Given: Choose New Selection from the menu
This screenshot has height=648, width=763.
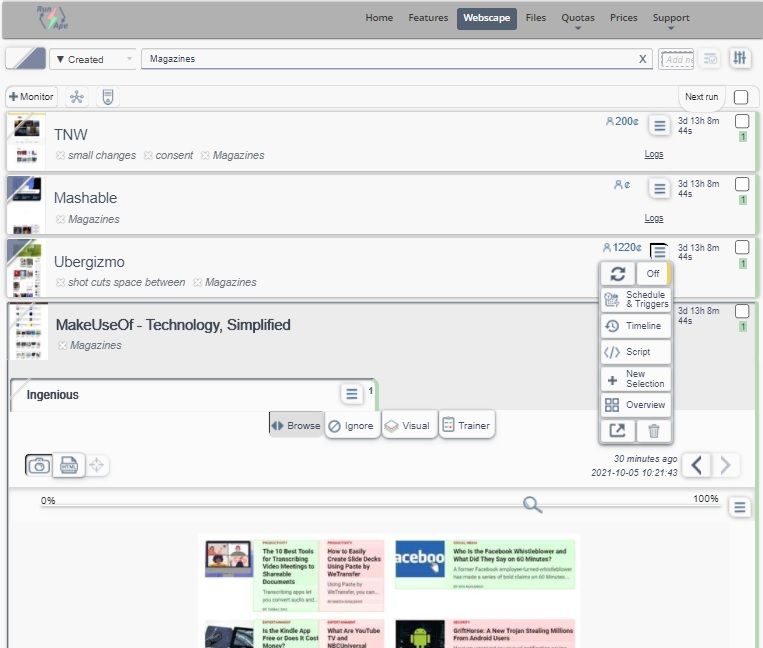Looking at the screenshot, I should click(x=636, y=378).
